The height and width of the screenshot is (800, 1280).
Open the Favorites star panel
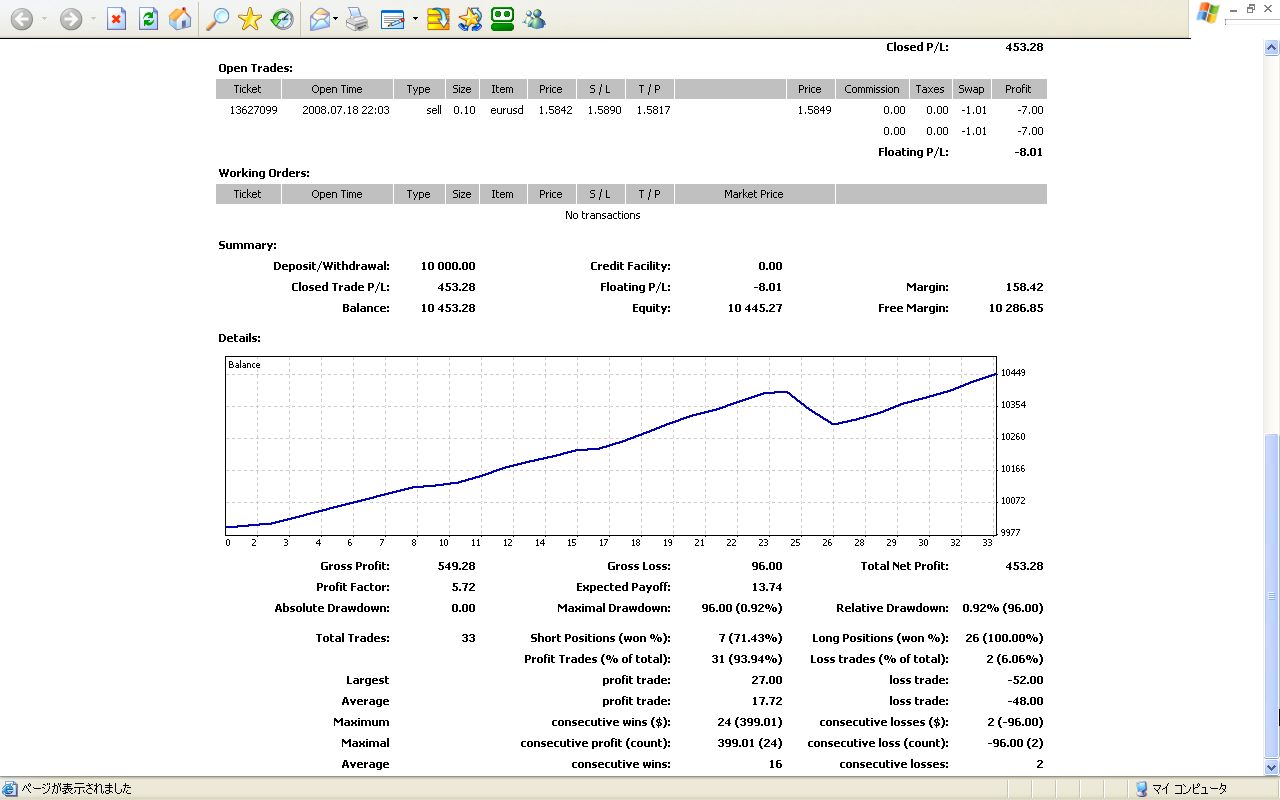pyautogui.click(x=249, y=19)
